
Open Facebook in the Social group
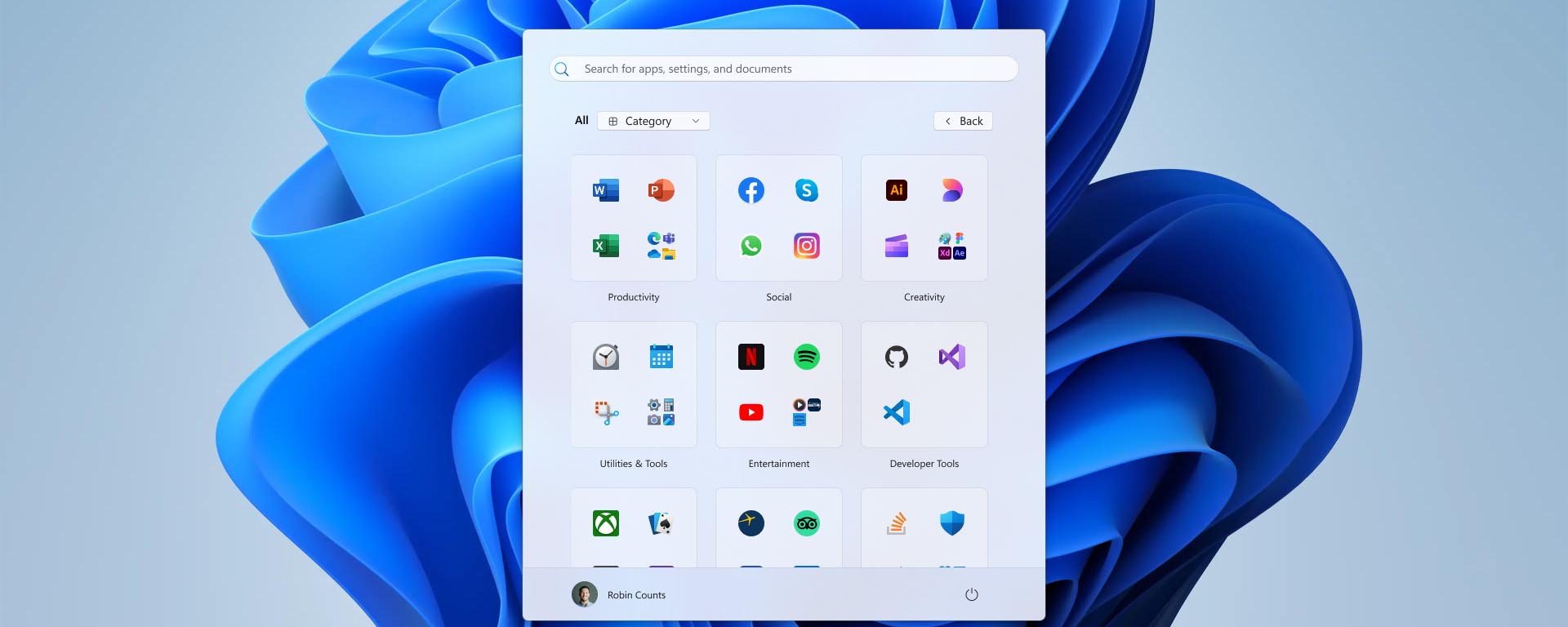(751, 190)
